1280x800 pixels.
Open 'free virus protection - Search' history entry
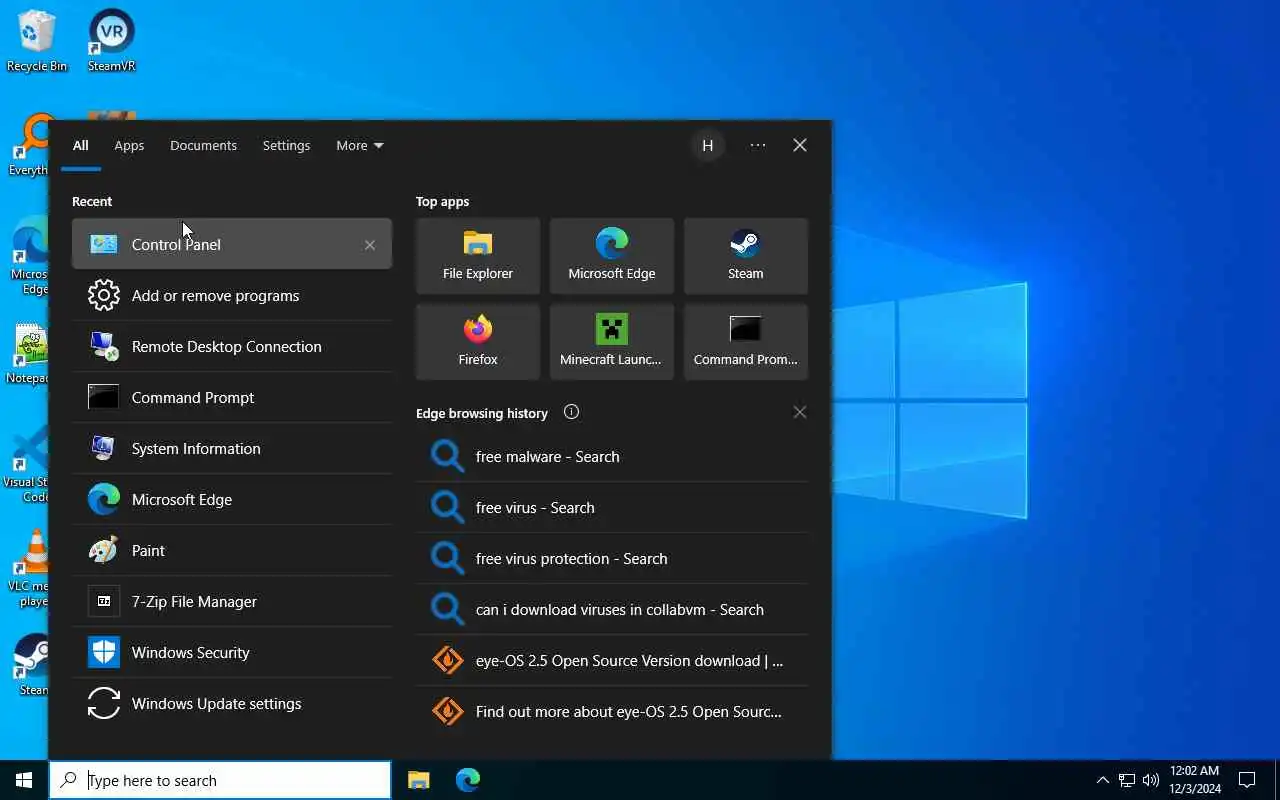point(612,558)
